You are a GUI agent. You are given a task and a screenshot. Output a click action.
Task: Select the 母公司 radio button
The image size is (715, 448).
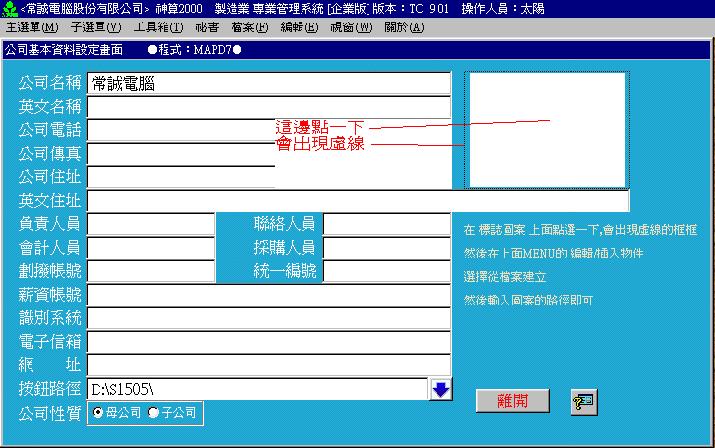point(98,412)
